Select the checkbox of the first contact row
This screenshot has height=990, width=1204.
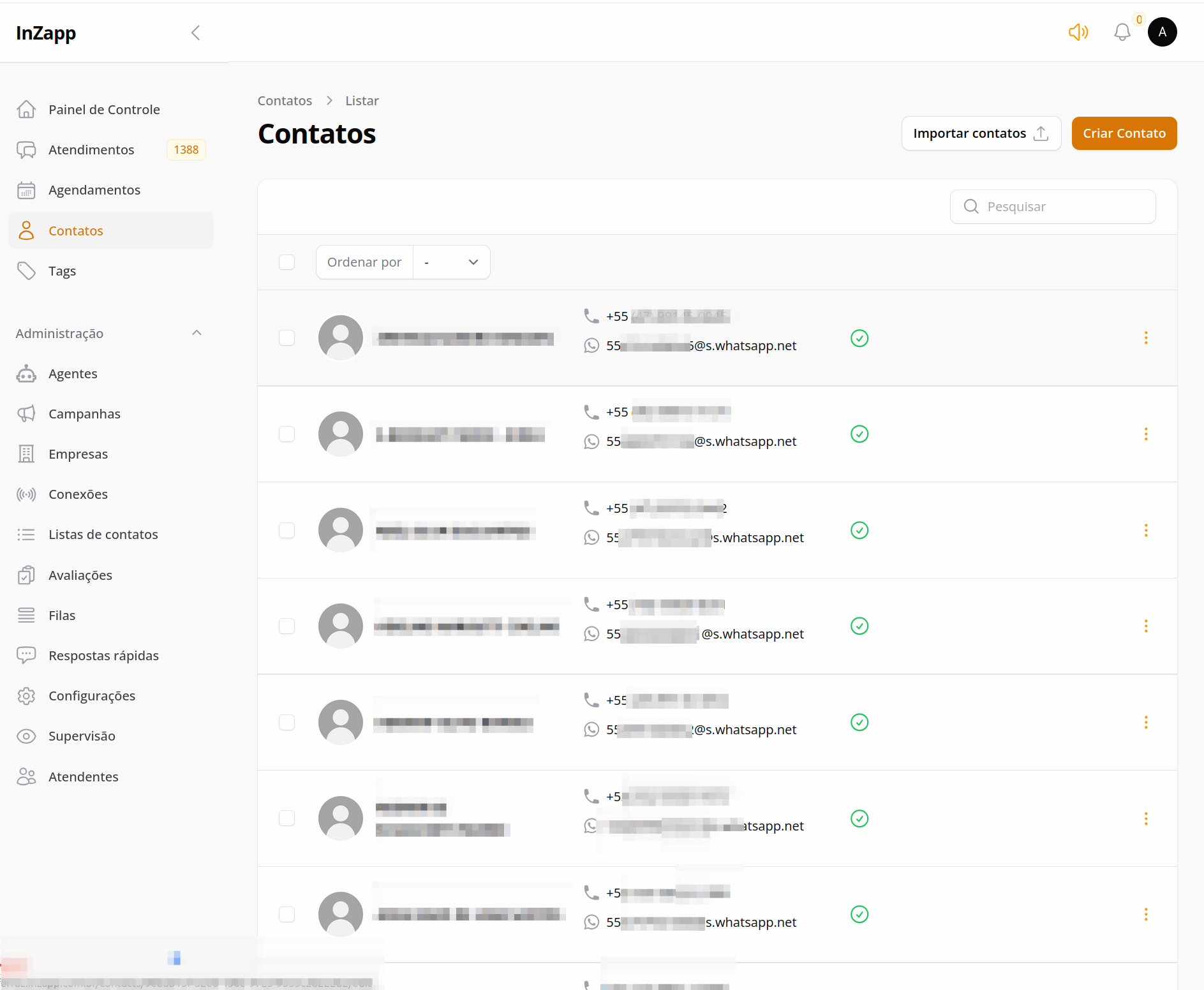286,337
